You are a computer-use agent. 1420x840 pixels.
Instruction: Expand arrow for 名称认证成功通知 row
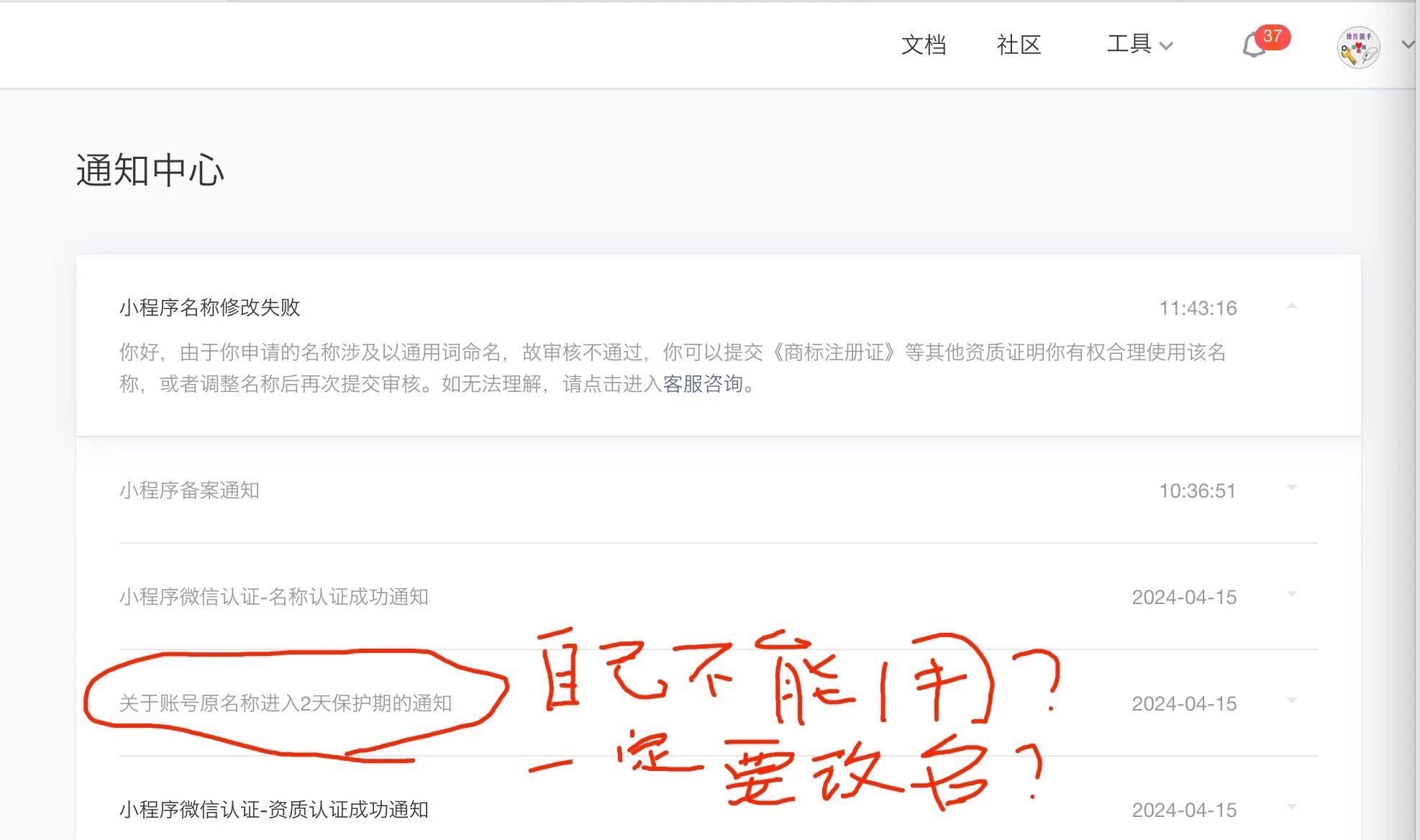click(1292, 595)
